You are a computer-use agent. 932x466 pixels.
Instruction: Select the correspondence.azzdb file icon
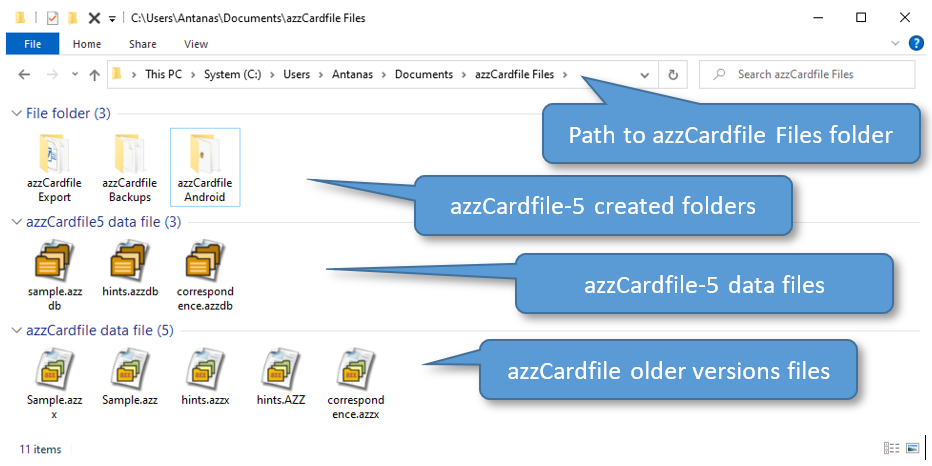pyautogui.click(x=205, y=262)
